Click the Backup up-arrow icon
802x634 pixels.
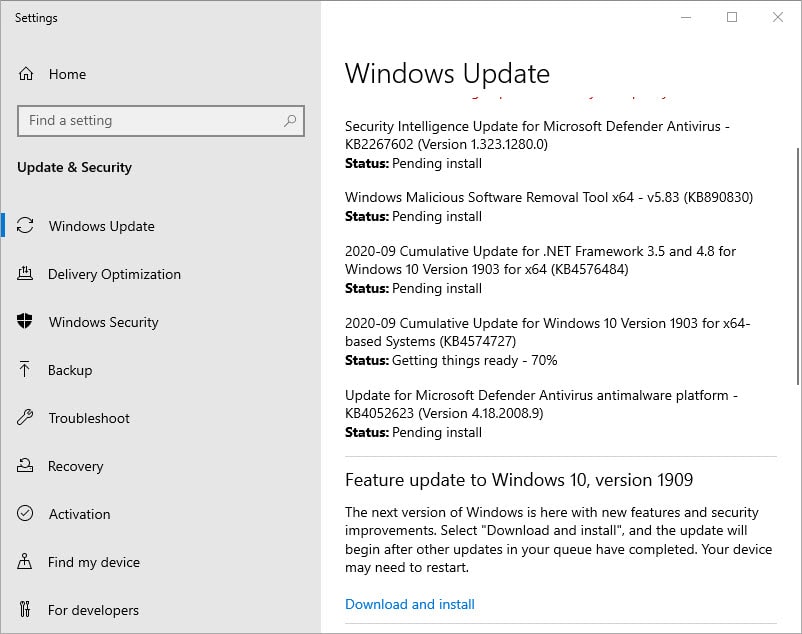tap(25, 369)
